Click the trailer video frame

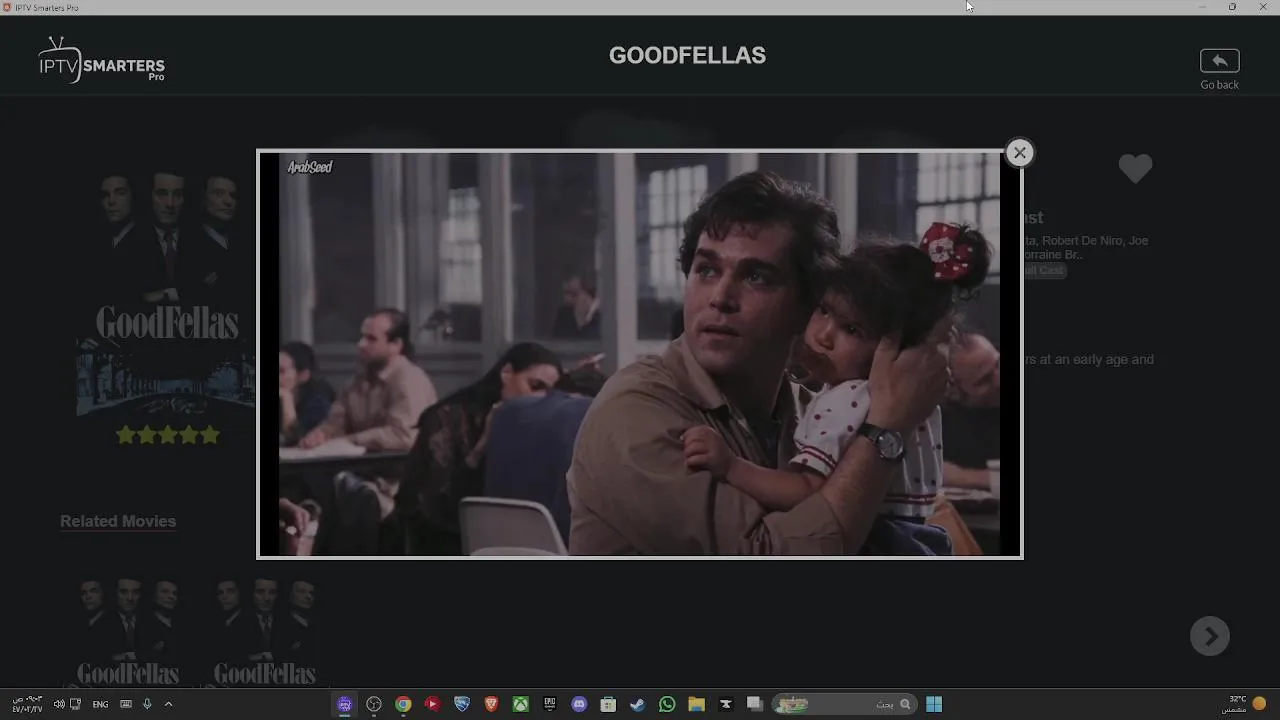[x=639, y=354]
